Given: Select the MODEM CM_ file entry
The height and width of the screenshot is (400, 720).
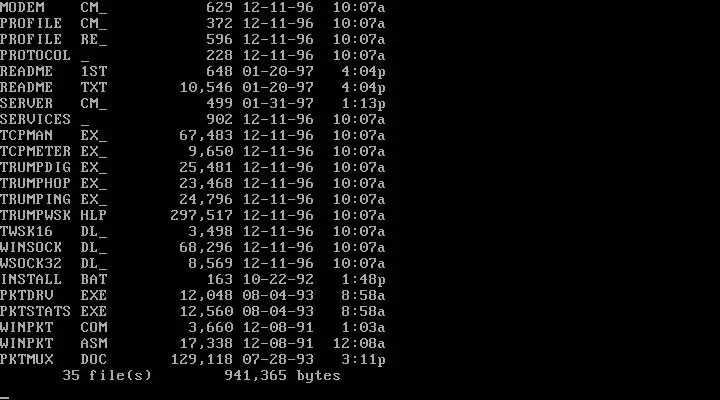Looking at the screenshot, I should point(192,7).
